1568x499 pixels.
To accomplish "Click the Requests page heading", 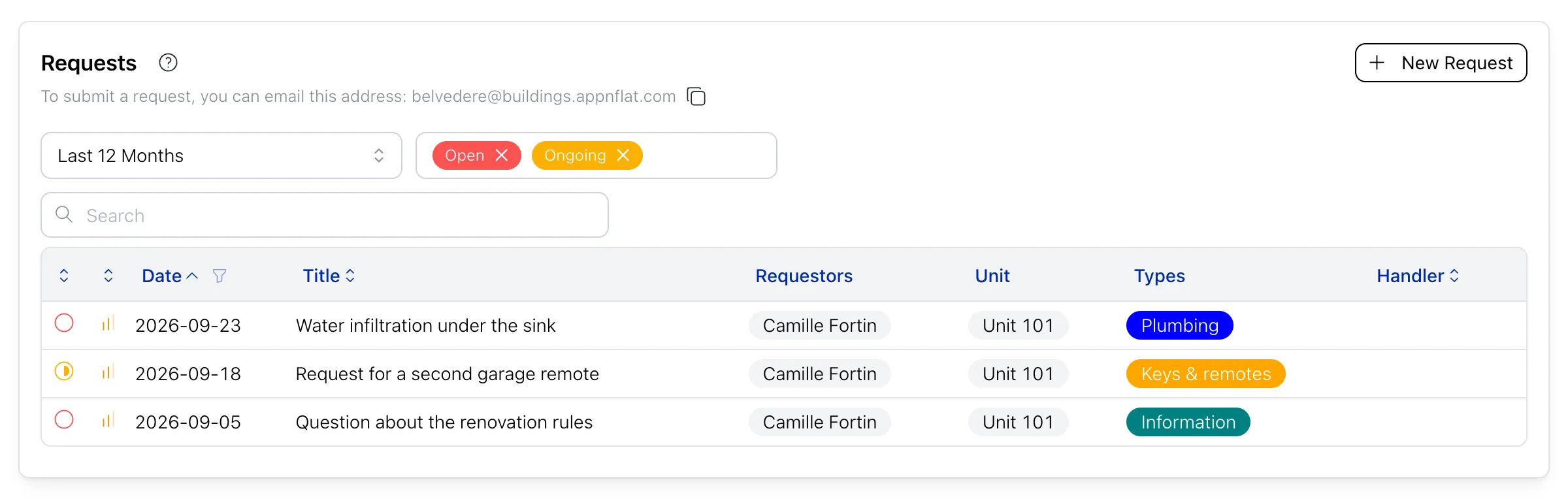I will 89,63.
